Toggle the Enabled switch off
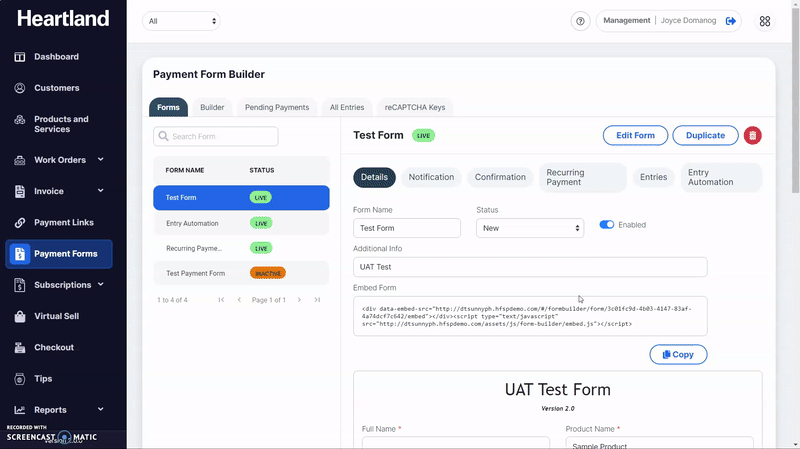 coord(607,224)
